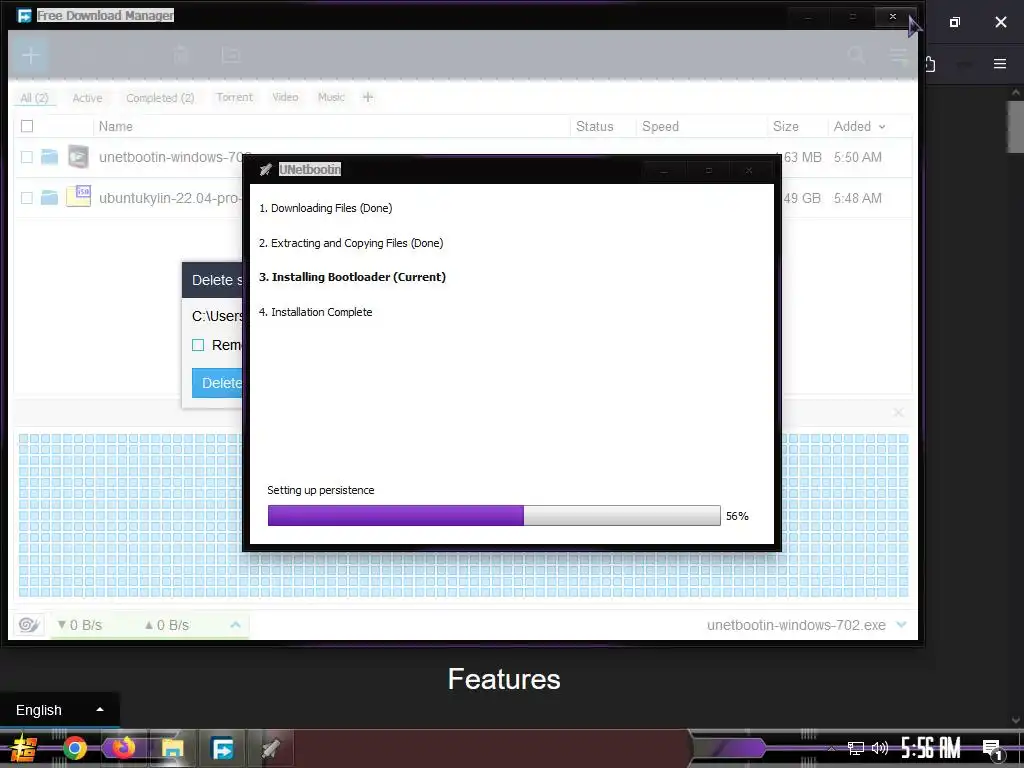Switch to Free Download Manager taskbar icon
This screenshot has height=768, width=1024.
223,748
